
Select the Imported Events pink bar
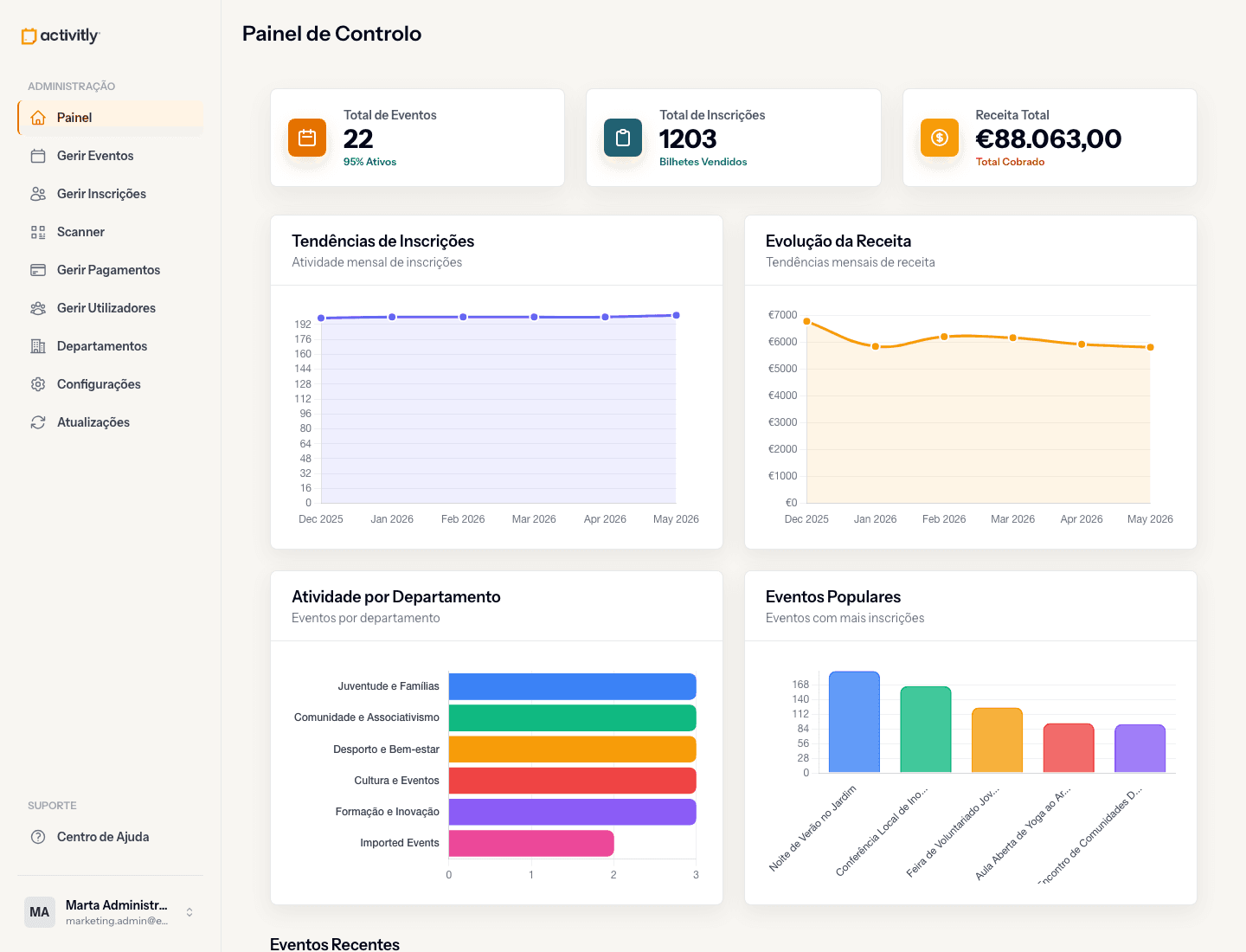(531, 843)
